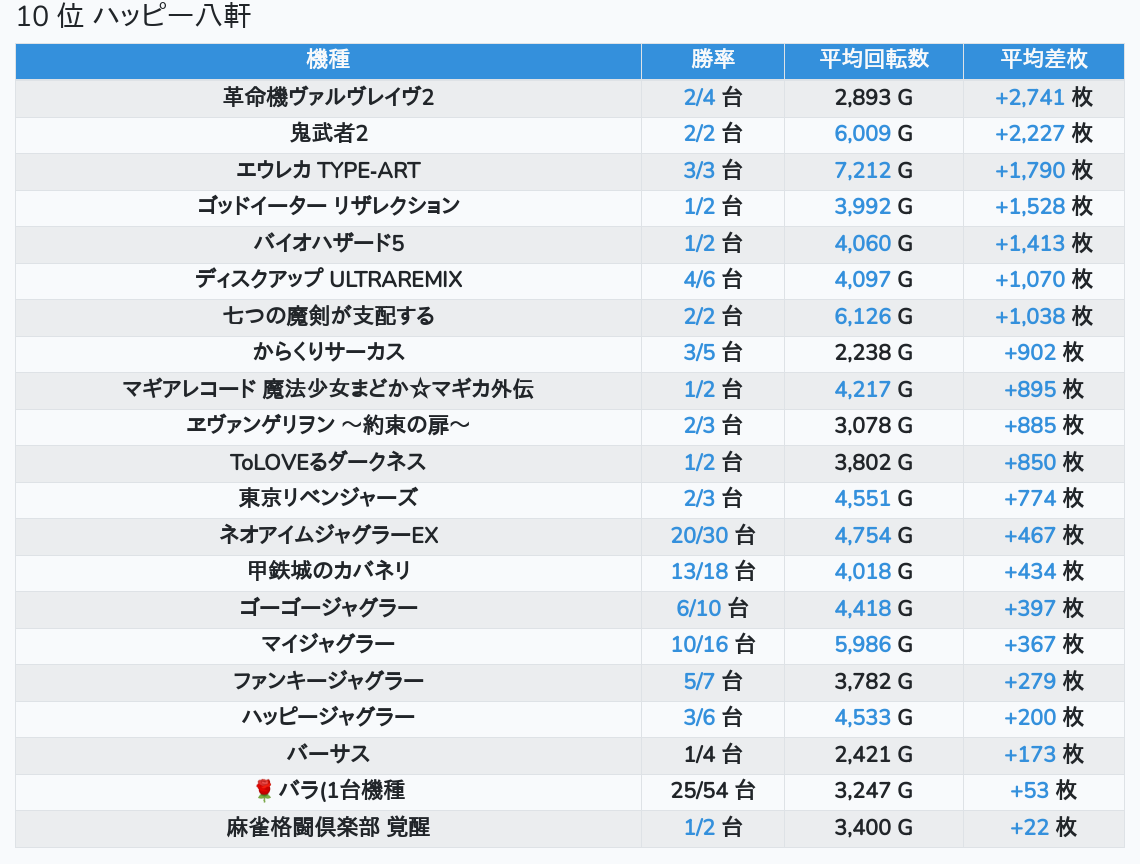Click the 平均回転数 column header

874,59
